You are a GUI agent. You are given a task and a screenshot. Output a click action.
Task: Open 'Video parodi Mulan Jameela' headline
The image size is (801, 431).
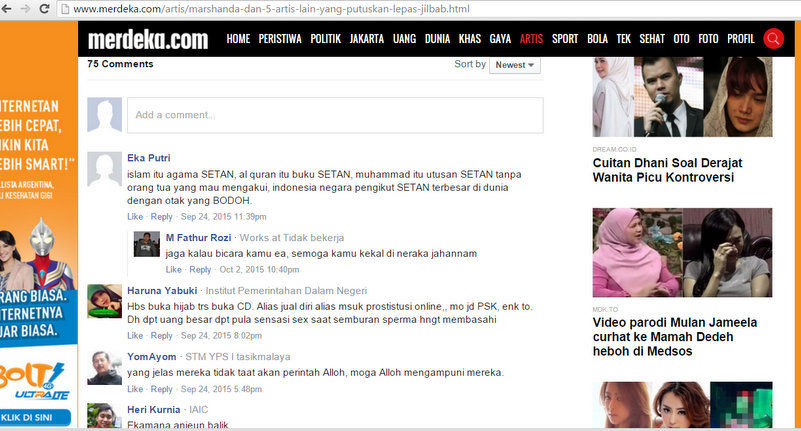click(674, 337)
